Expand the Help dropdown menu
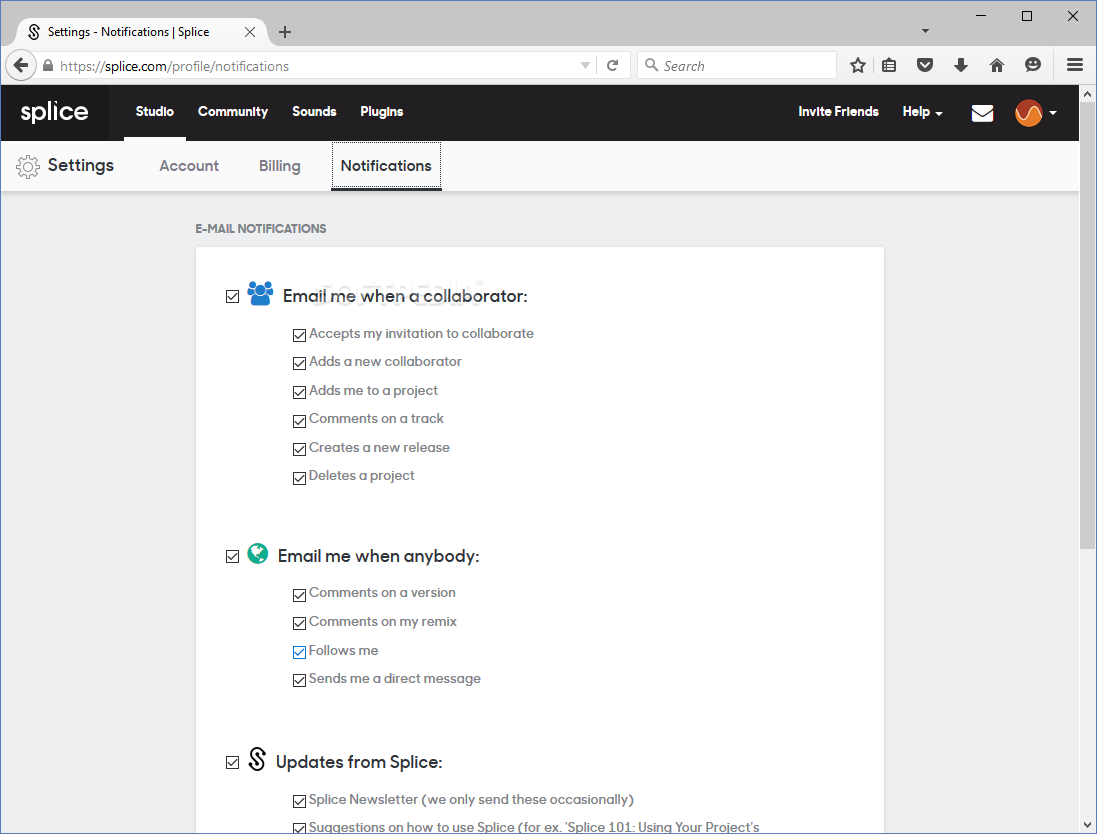The height and width of the screenshot is (834, 1097). (922, 112)
